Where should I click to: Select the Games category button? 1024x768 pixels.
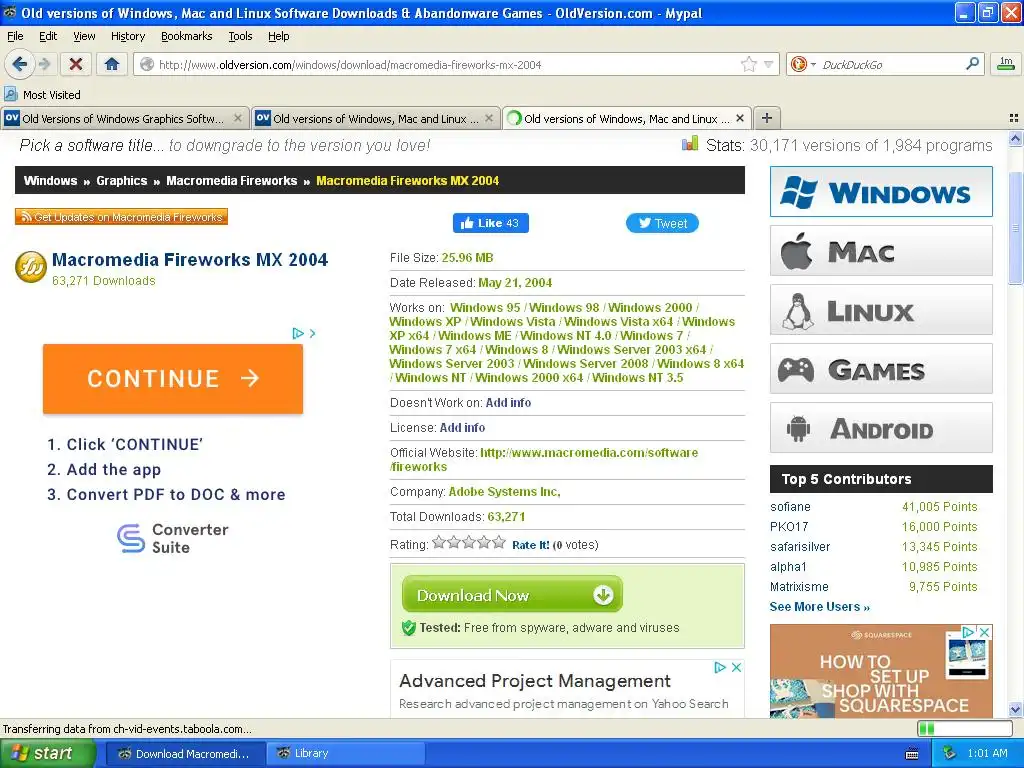pos(881,368)
